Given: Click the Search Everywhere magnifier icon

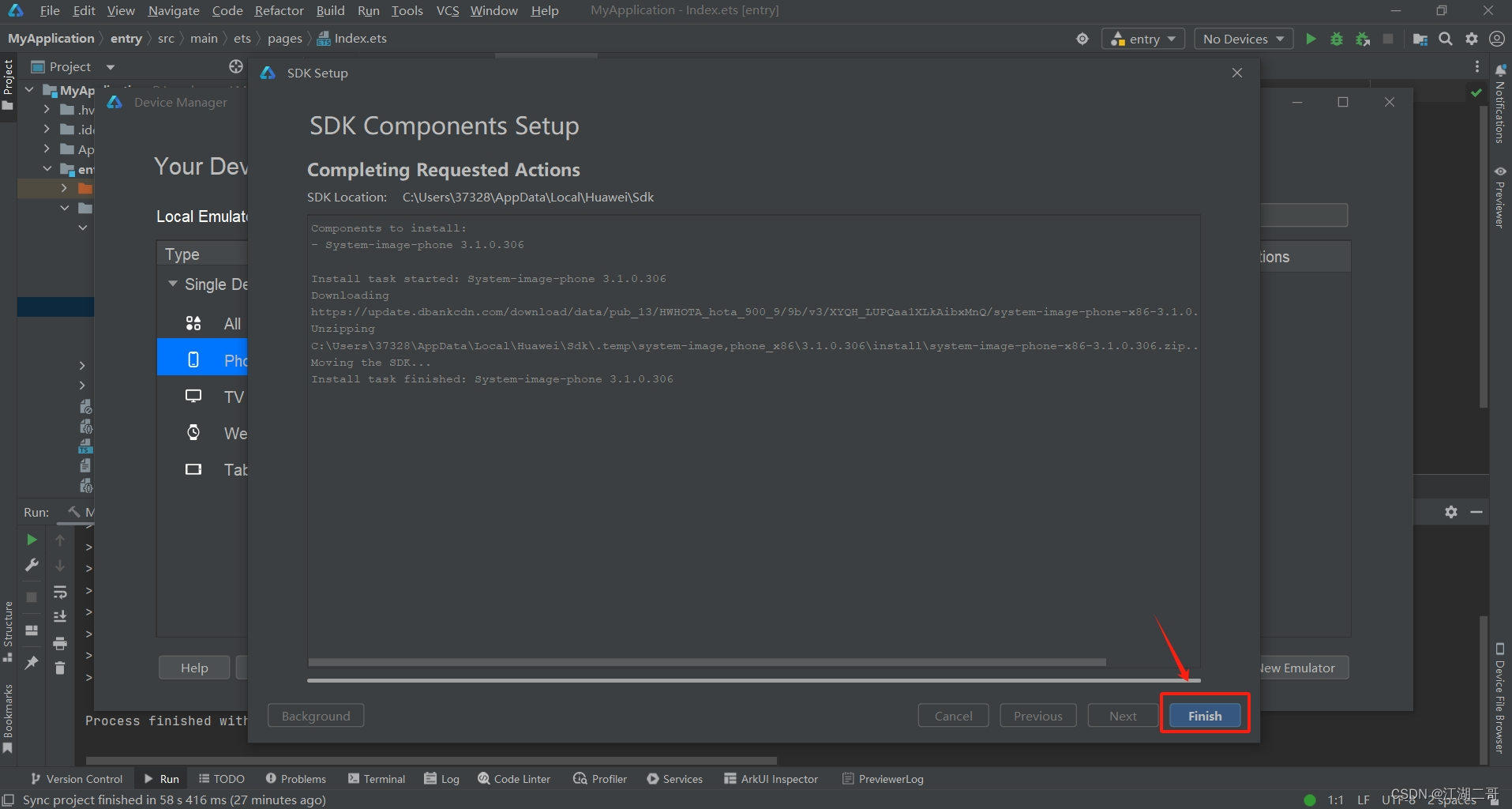Looking at the screenshot, I should click(x=1446, y=39).
